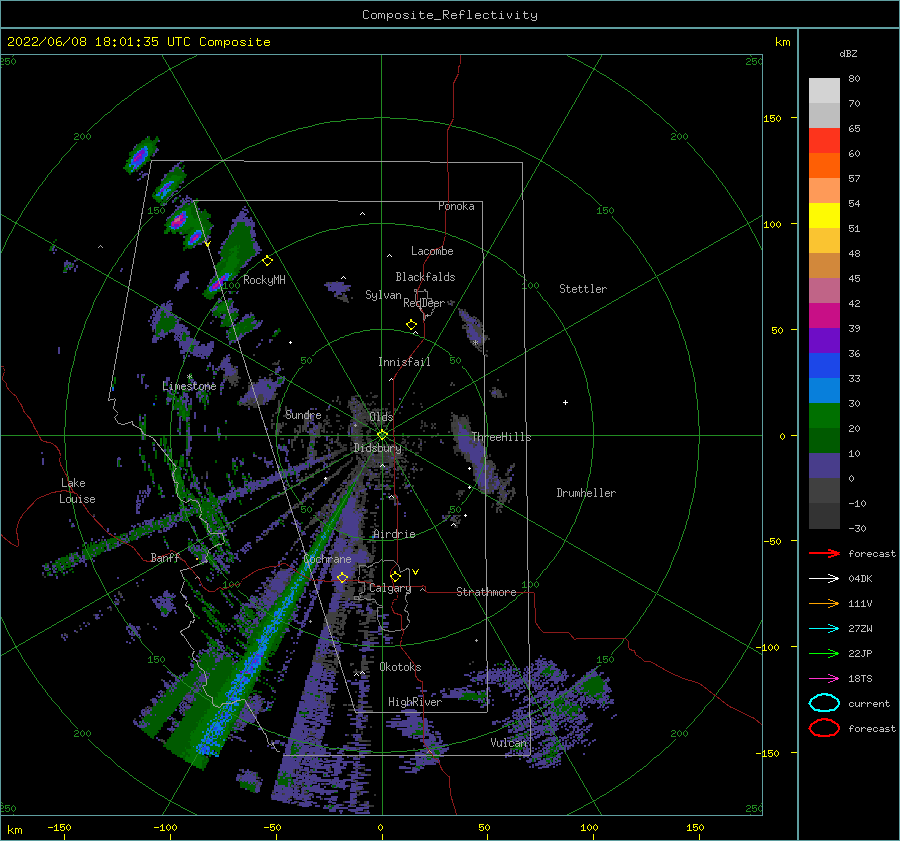Select the RockyMH label
Image resolution: width=900 pixels, height=841 pixels.
tap(264, 280)
